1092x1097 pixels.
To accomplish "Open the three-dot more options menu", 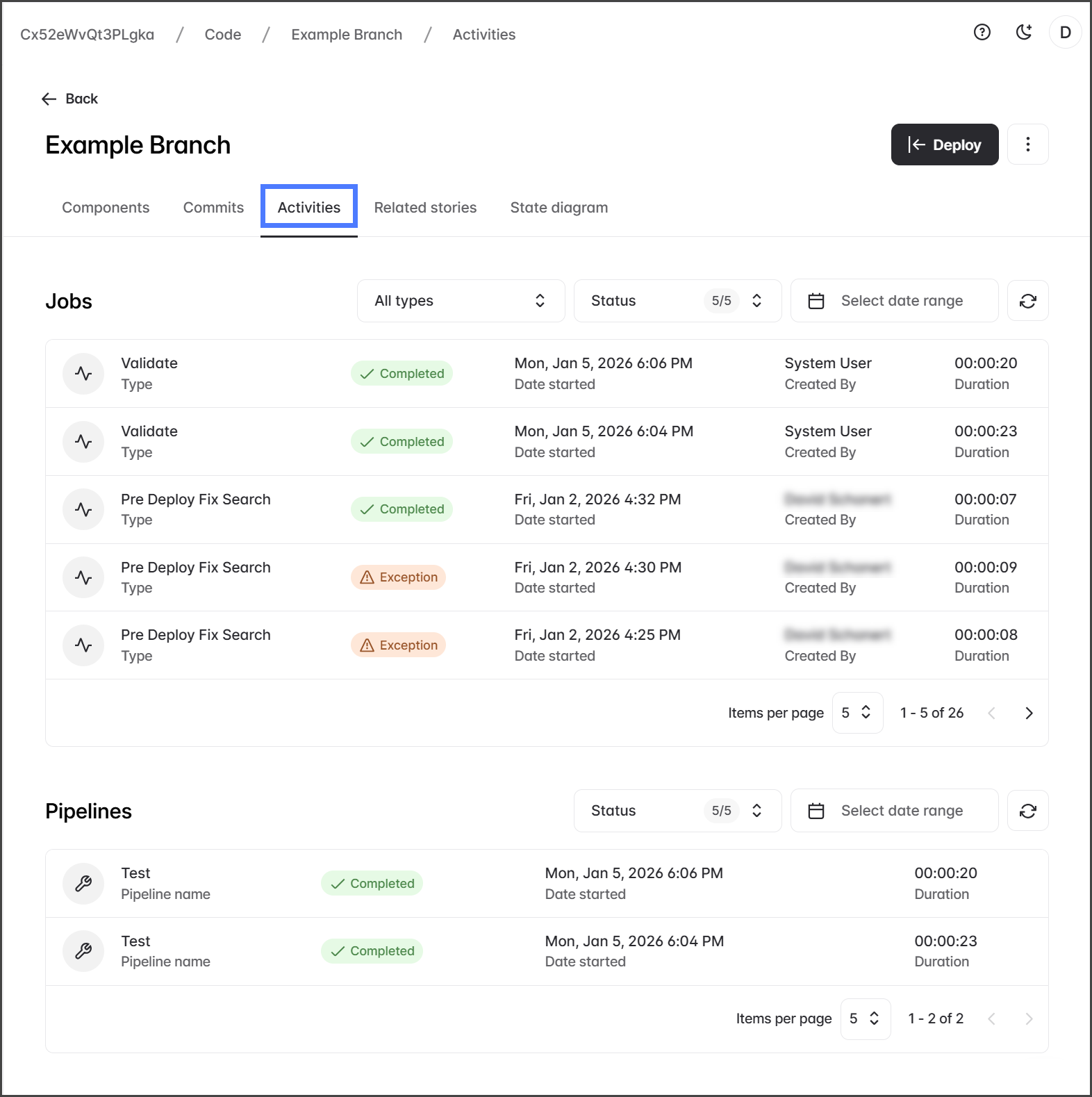I will coord(1027,145).
